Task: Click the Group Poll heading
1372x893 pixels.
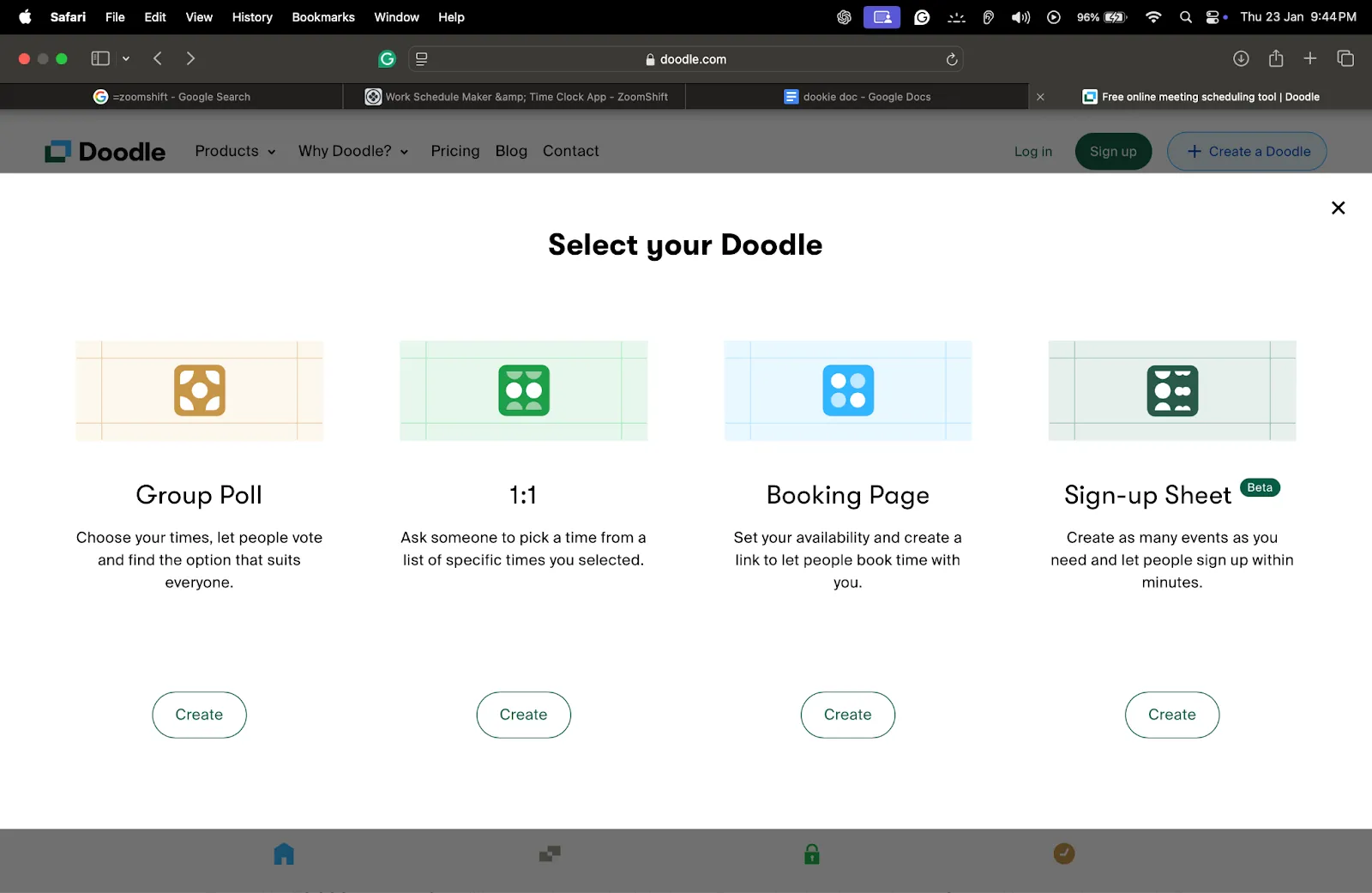Action: pyautogui.click(x=199, y=495)
